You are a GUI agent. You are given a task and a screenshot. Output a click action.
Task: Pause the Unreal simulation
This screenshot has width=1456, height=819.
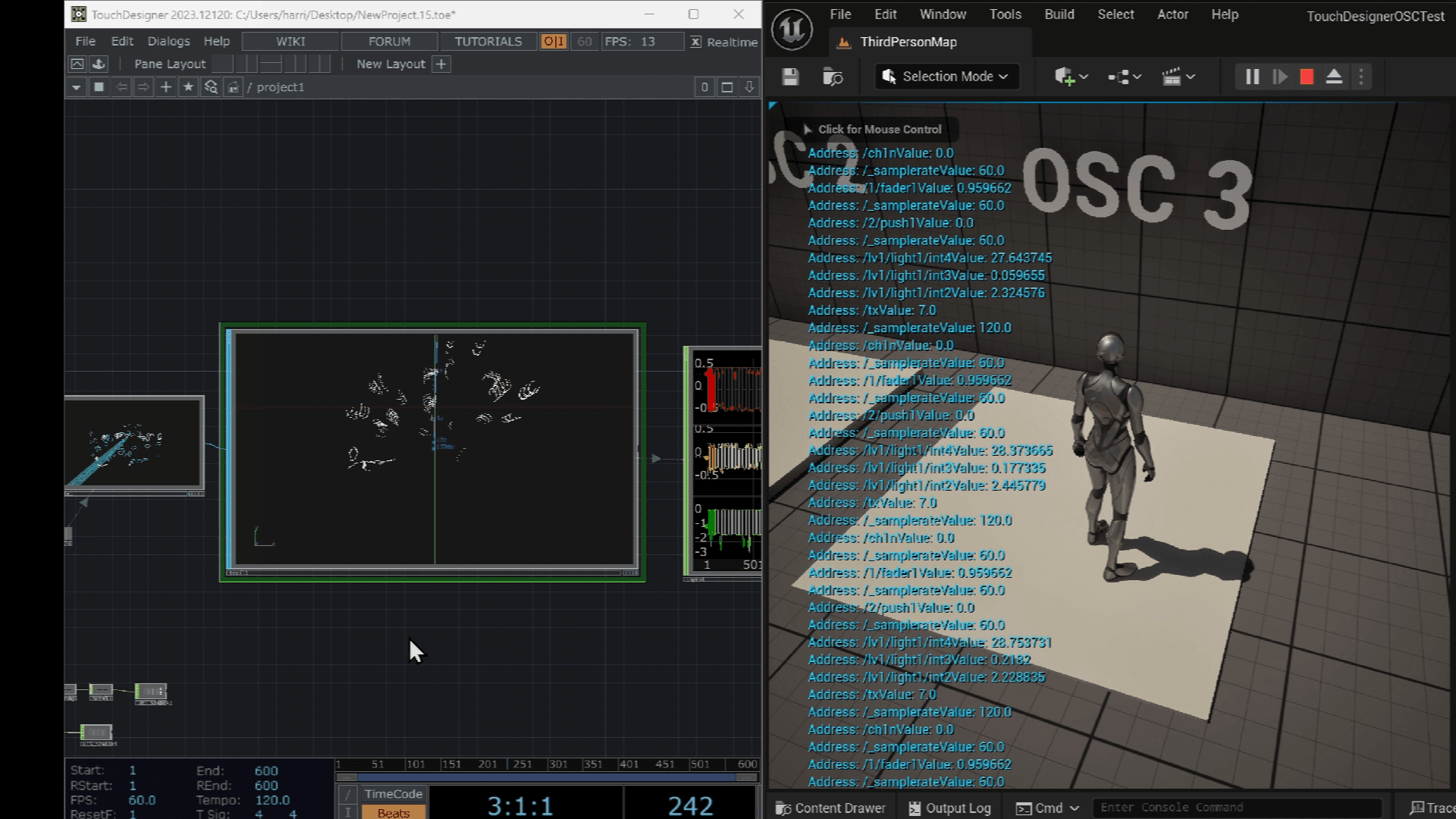[x=1252, y=77]
